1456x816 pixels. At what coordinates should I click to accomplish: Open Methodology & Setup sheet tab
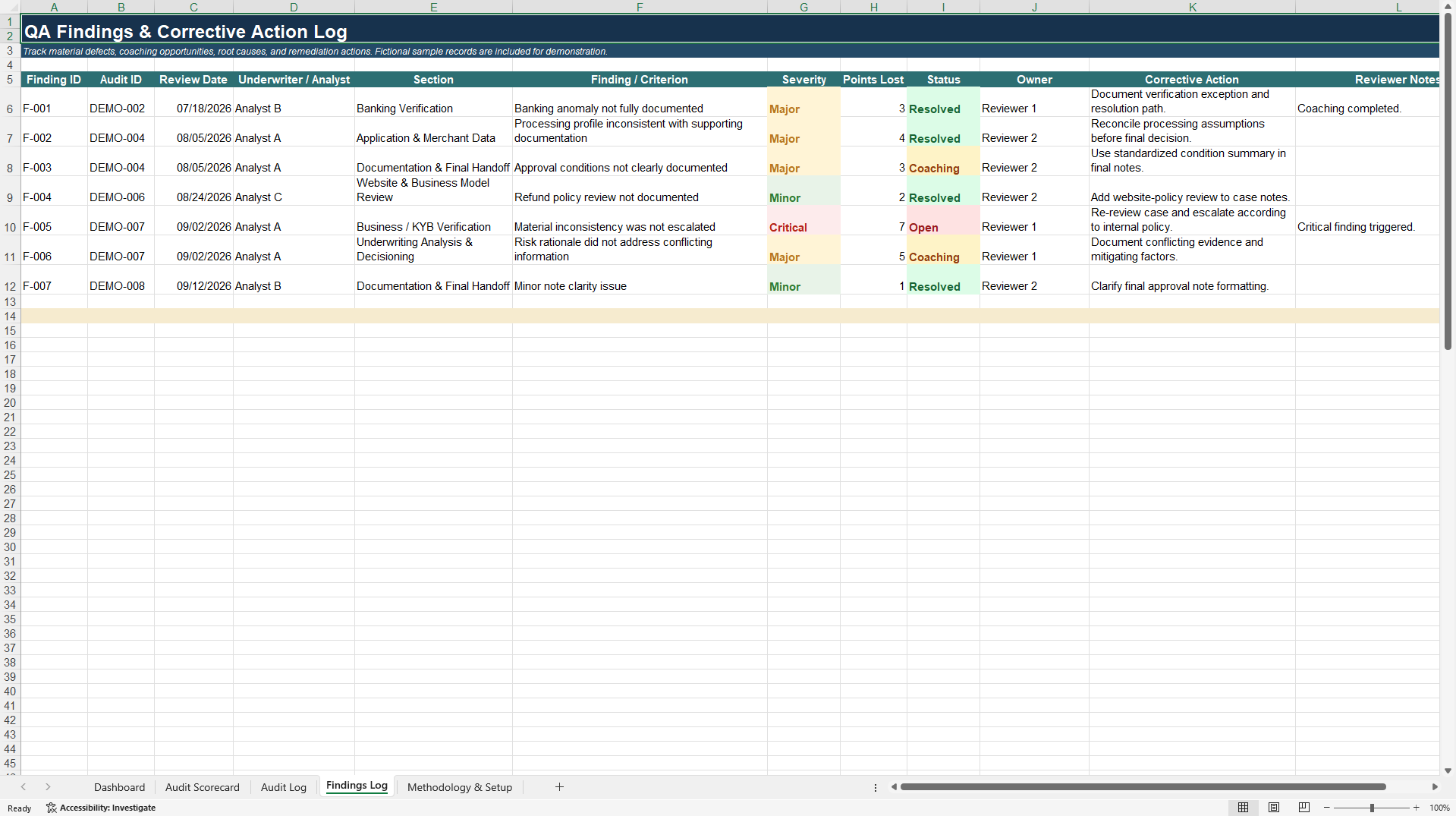pos(460,787)
